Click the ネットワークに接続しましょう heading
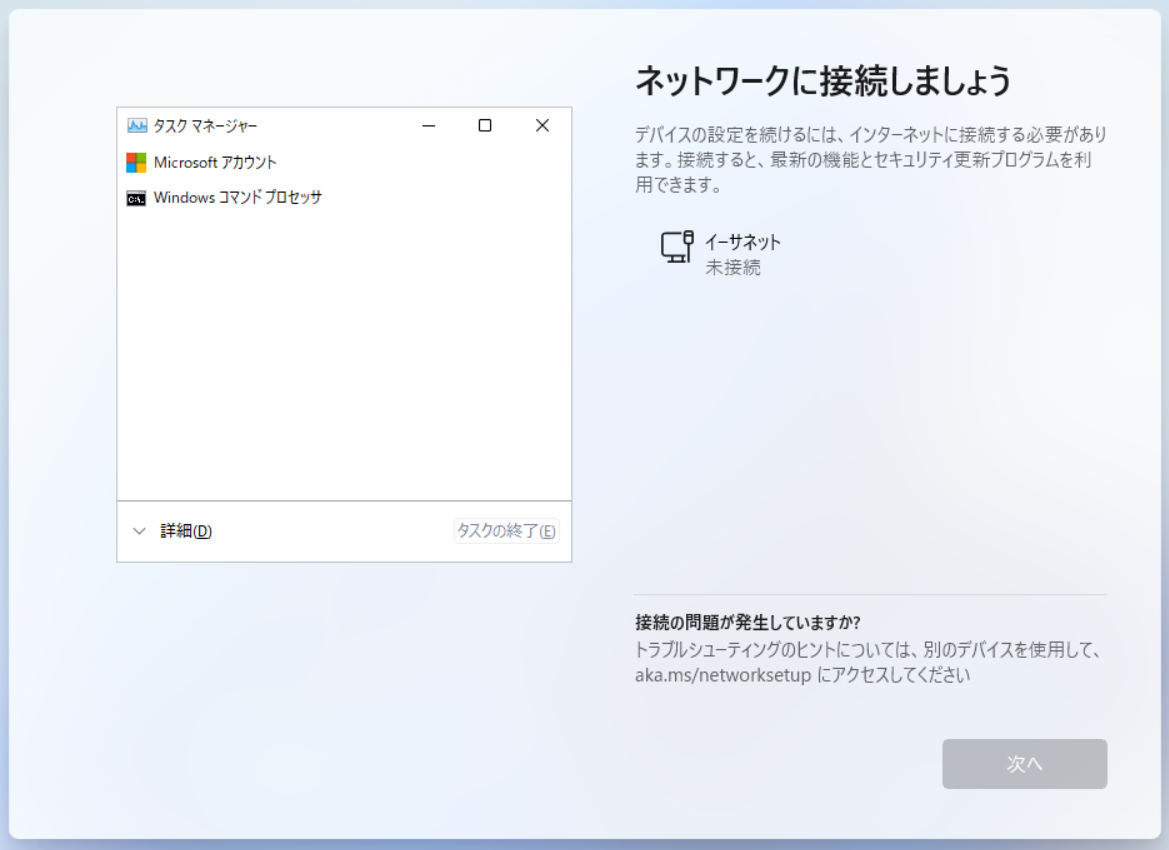This screenshot has height=850, width=1169. (823, 81)
